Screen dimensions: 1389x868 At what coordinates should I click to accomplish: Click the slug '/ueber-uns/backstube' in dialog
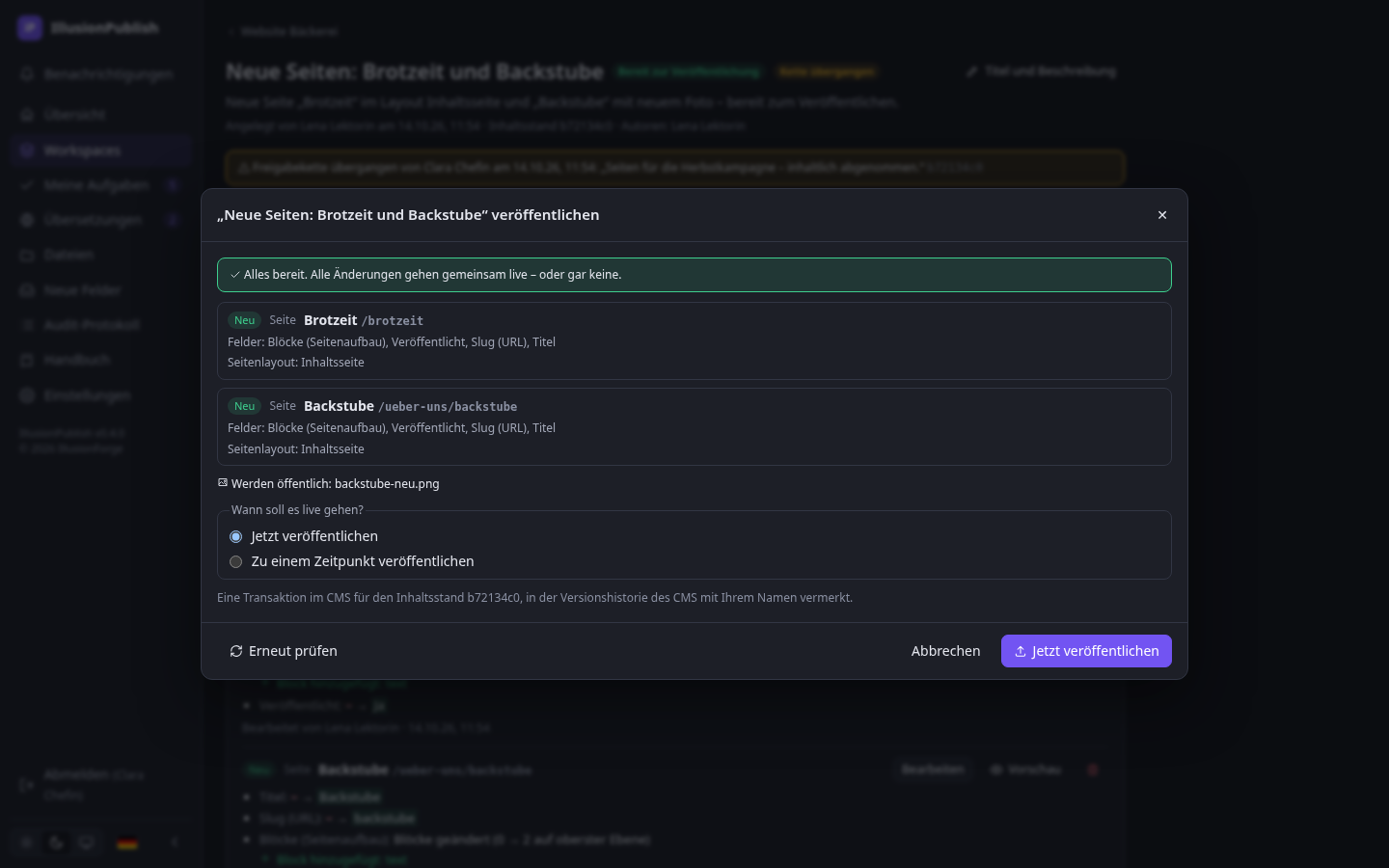pyautogui.click(x=448, y=407)
